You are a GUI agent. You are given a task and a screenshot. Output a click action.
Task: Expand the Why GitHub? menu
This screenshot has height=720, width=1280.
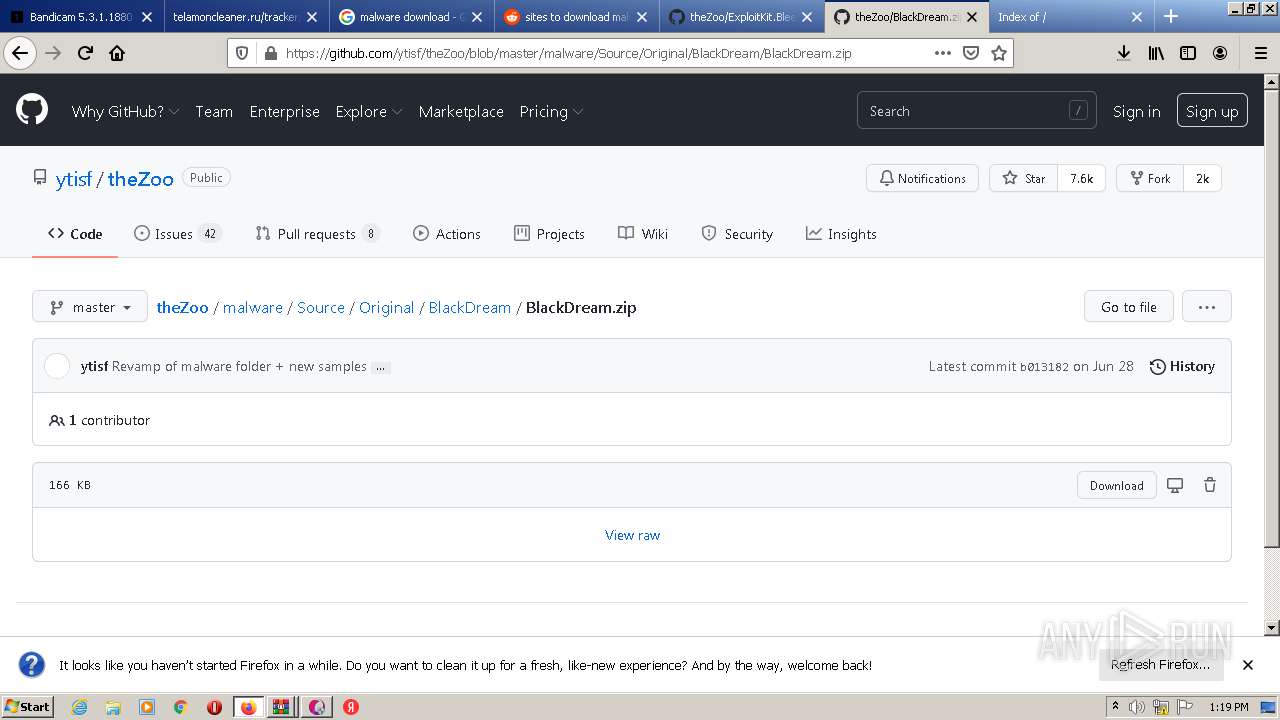tap(125, 111)
